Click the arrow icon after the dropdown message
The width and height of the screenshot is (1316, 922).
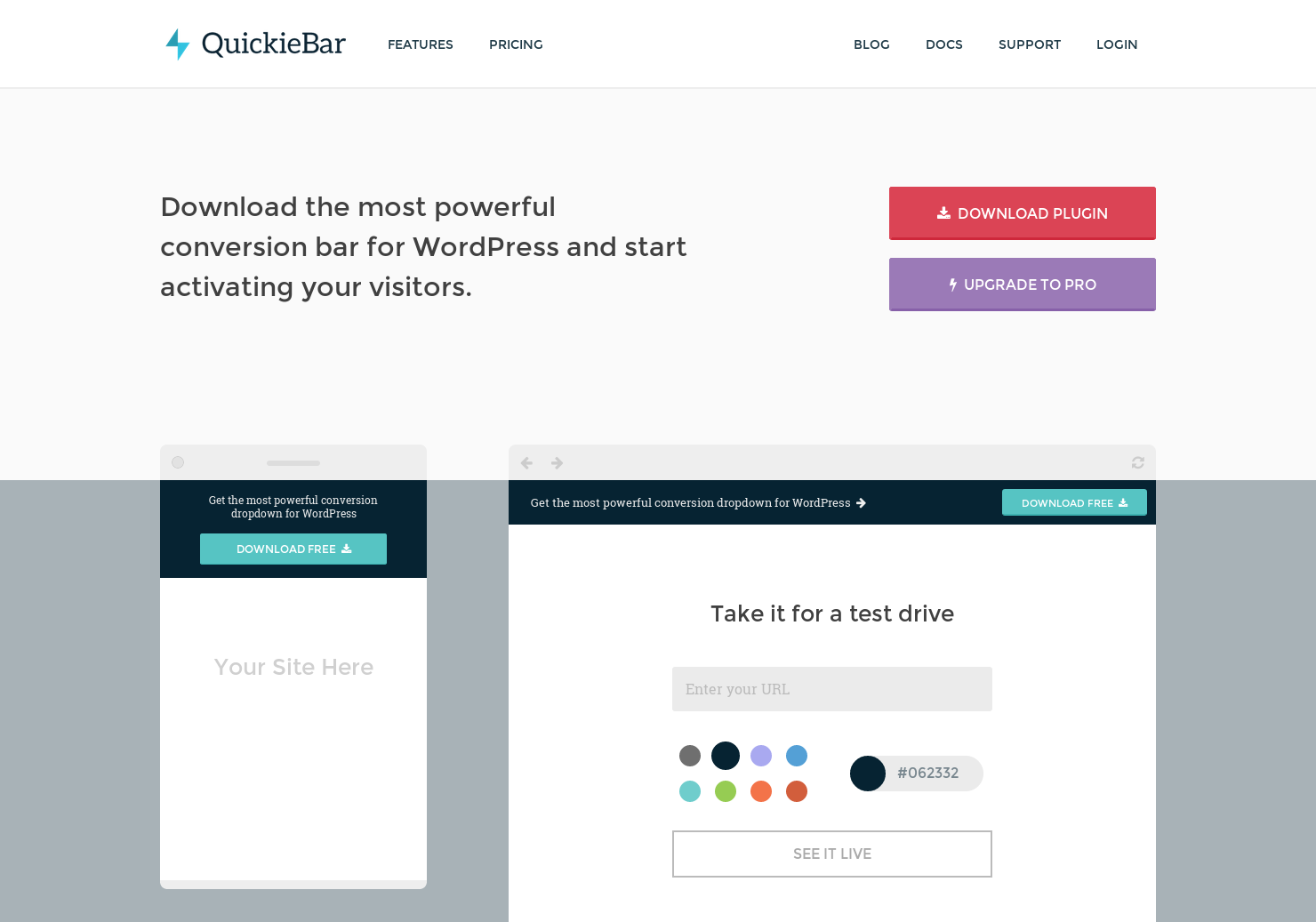click(861, 502)
